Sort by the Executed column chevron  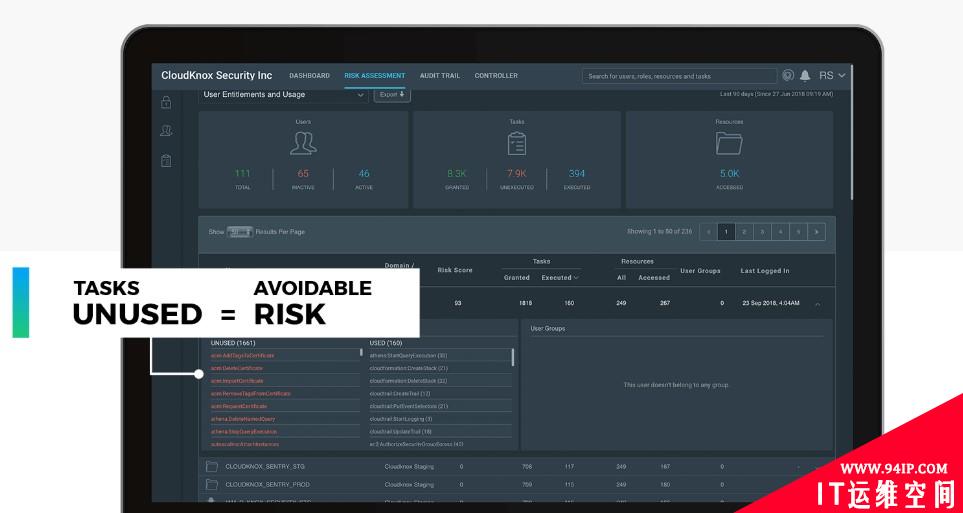point(576,278)
